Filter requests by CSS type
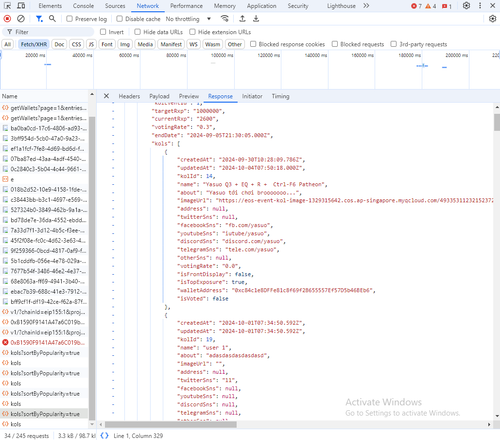 (x=76, y=44)
